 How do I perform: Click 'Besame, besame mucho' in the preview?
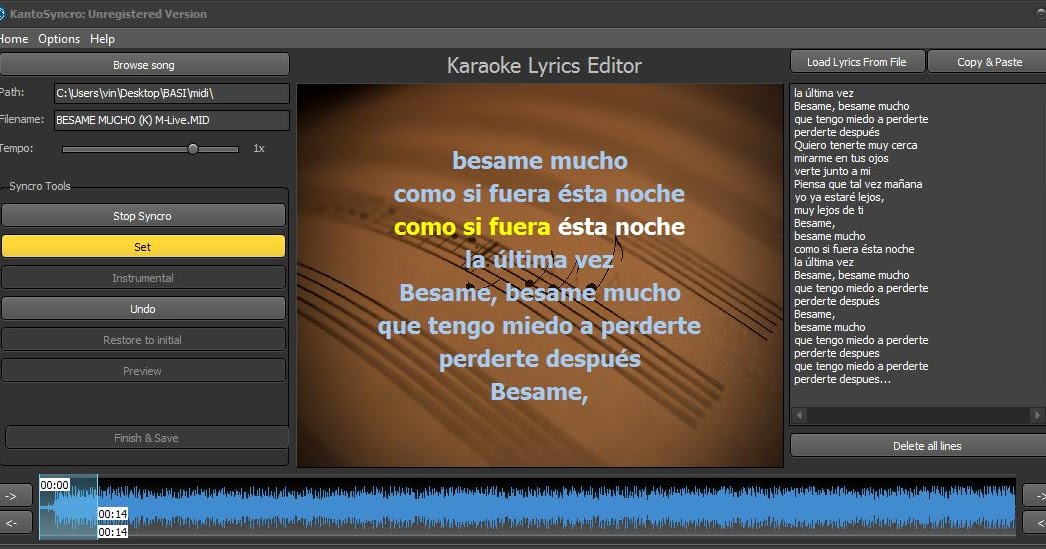pos(540,293)
